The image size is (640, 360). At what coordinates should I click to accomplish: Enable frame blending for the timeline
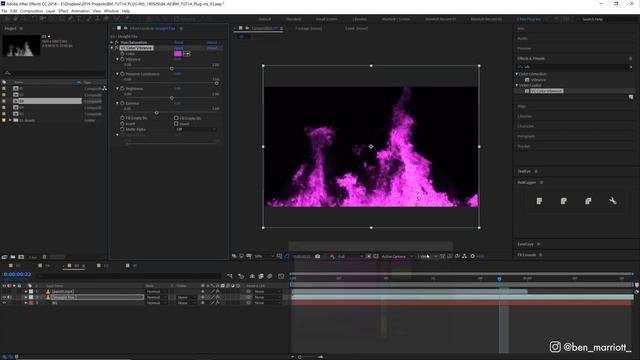click(261, 276)
